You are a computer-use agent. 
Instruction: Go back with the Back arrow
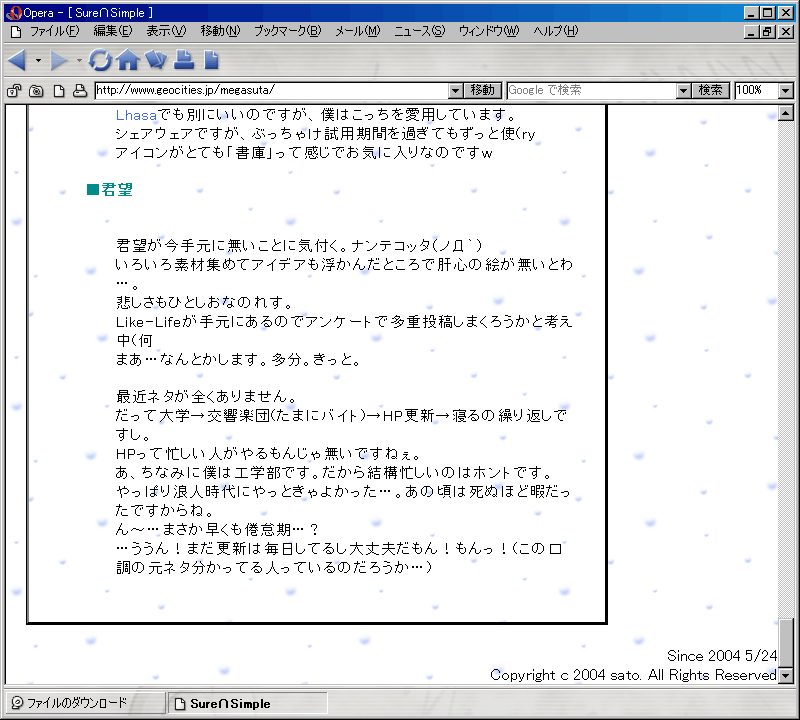(x=17, y=60)
